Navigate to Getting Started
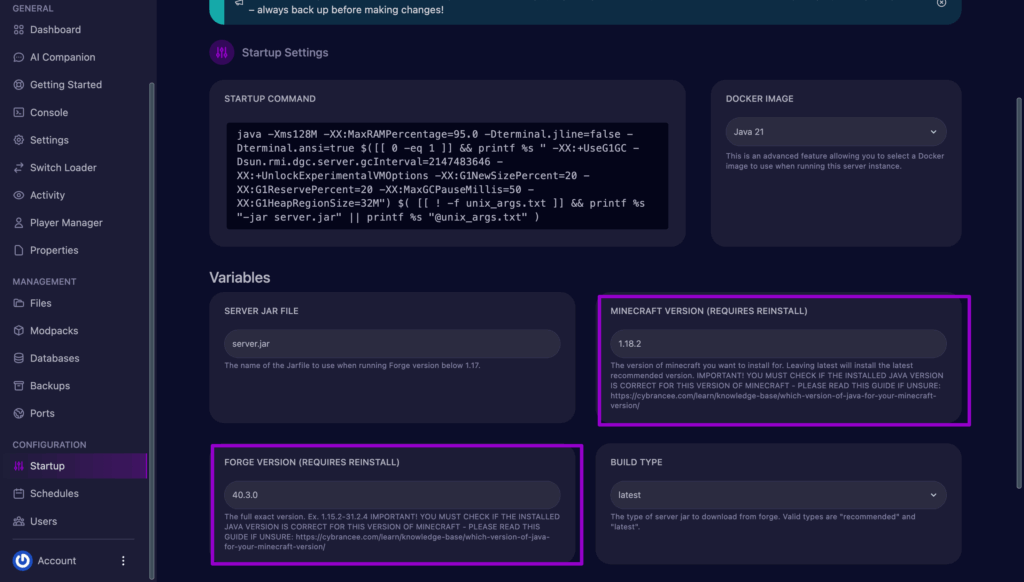 tap(65, 85)
